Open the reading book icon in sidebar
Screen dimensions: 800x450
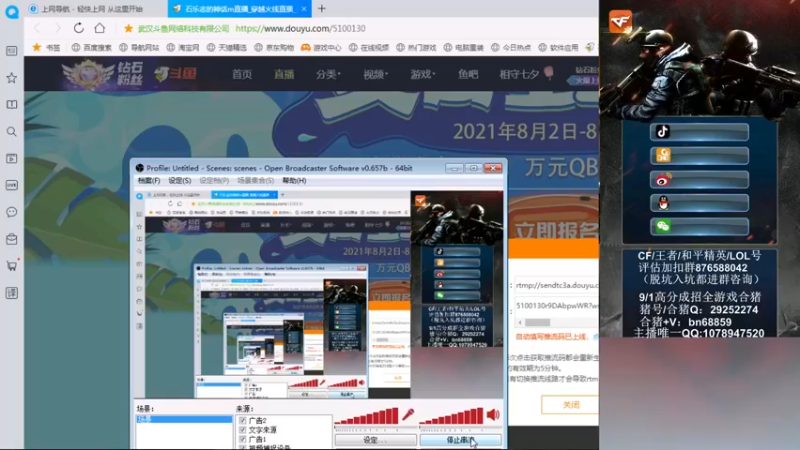(x=11, y=105)
